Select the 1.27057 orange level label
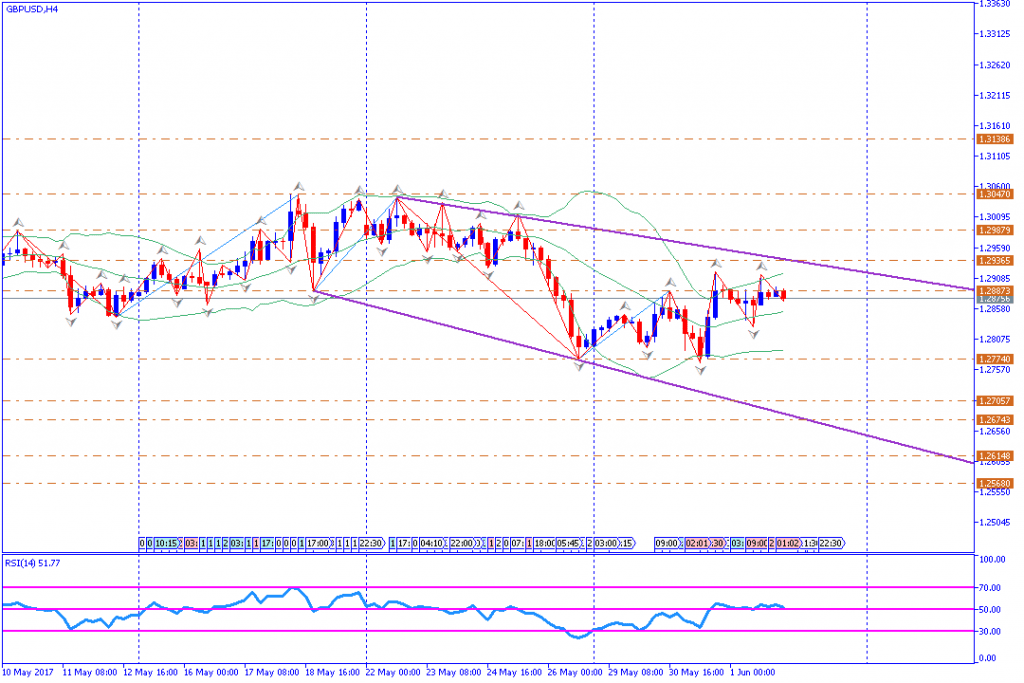Image resolution: width=1024 pixels, height=683 pixels. pyautogui.click(x=993, y=401)
